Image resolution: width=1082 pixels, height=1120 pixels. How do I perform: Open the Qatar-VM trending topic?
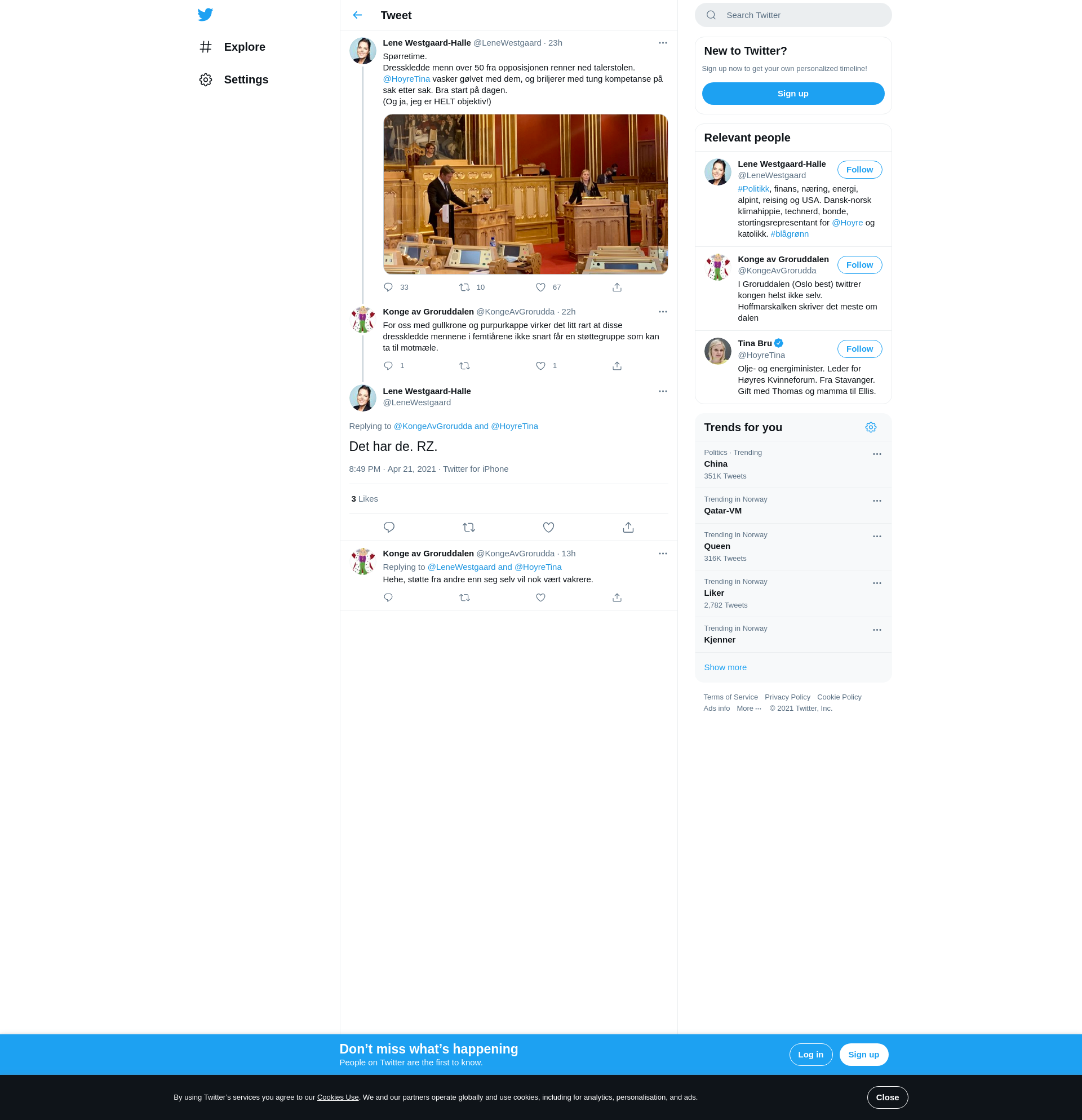(793, 506)
